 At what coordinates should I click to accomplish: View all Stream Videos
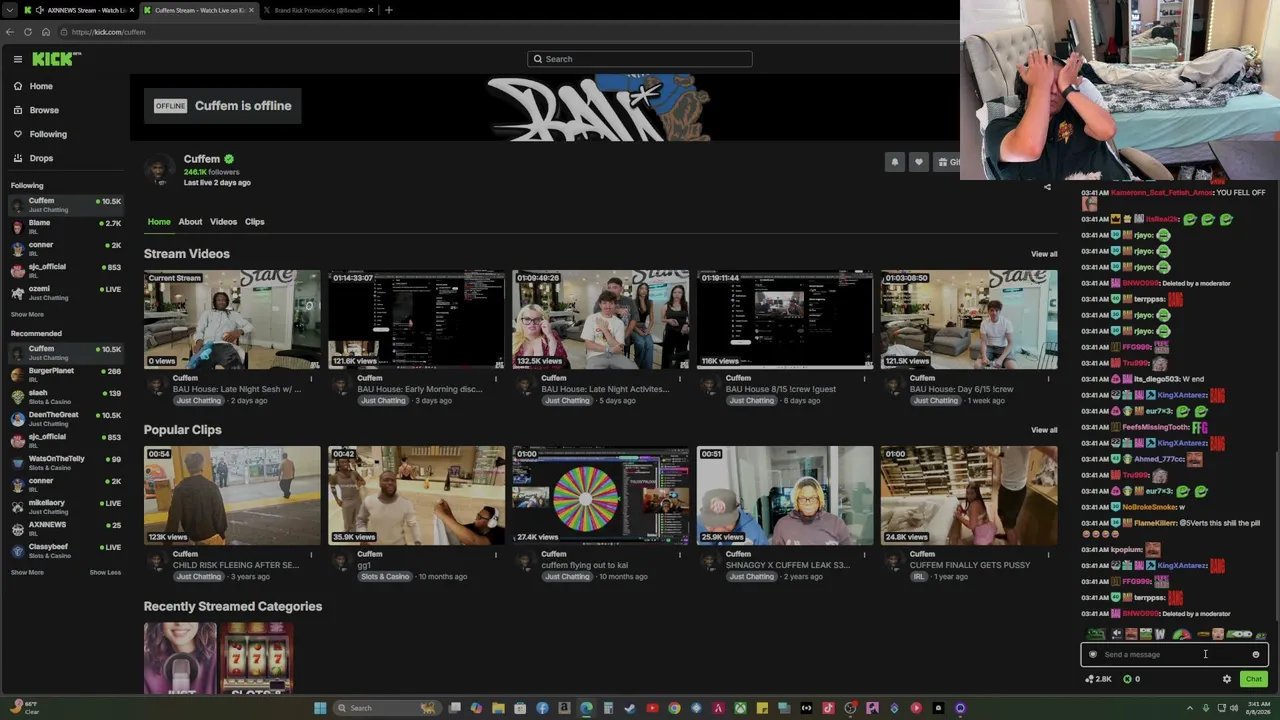1044,254
